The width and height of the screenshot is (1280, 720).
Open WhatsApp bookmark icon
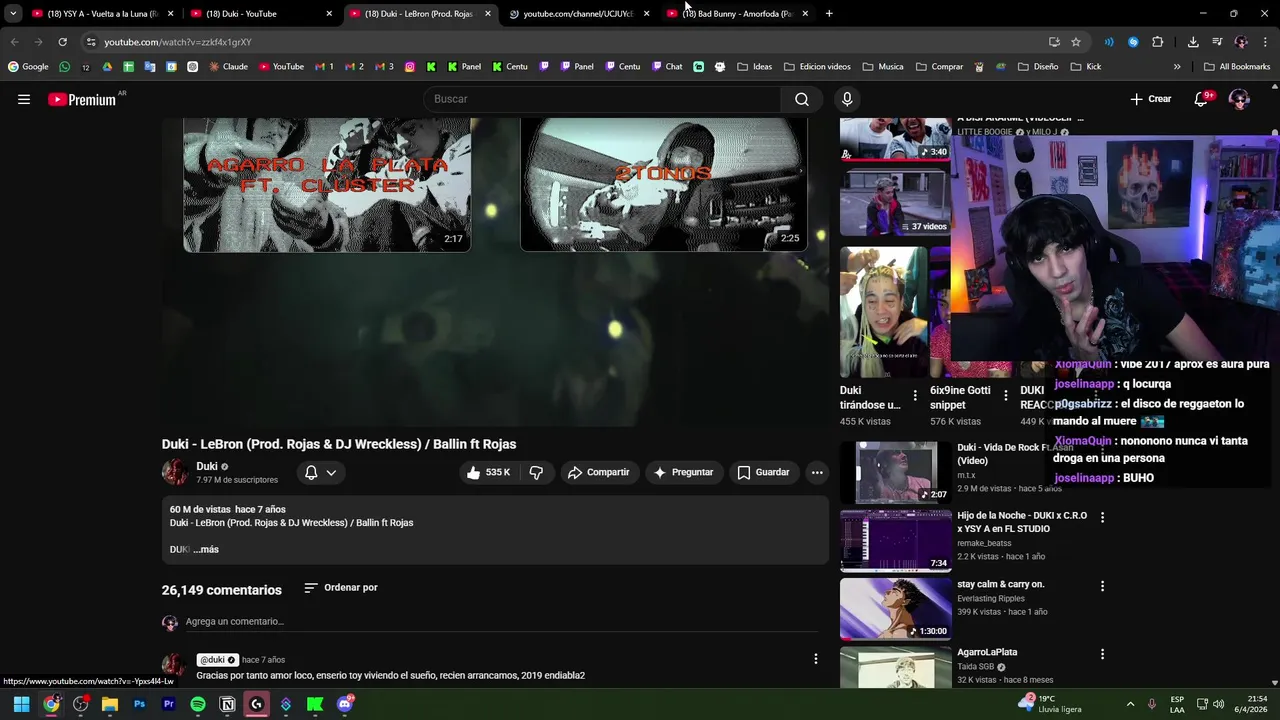coord(64,67)
